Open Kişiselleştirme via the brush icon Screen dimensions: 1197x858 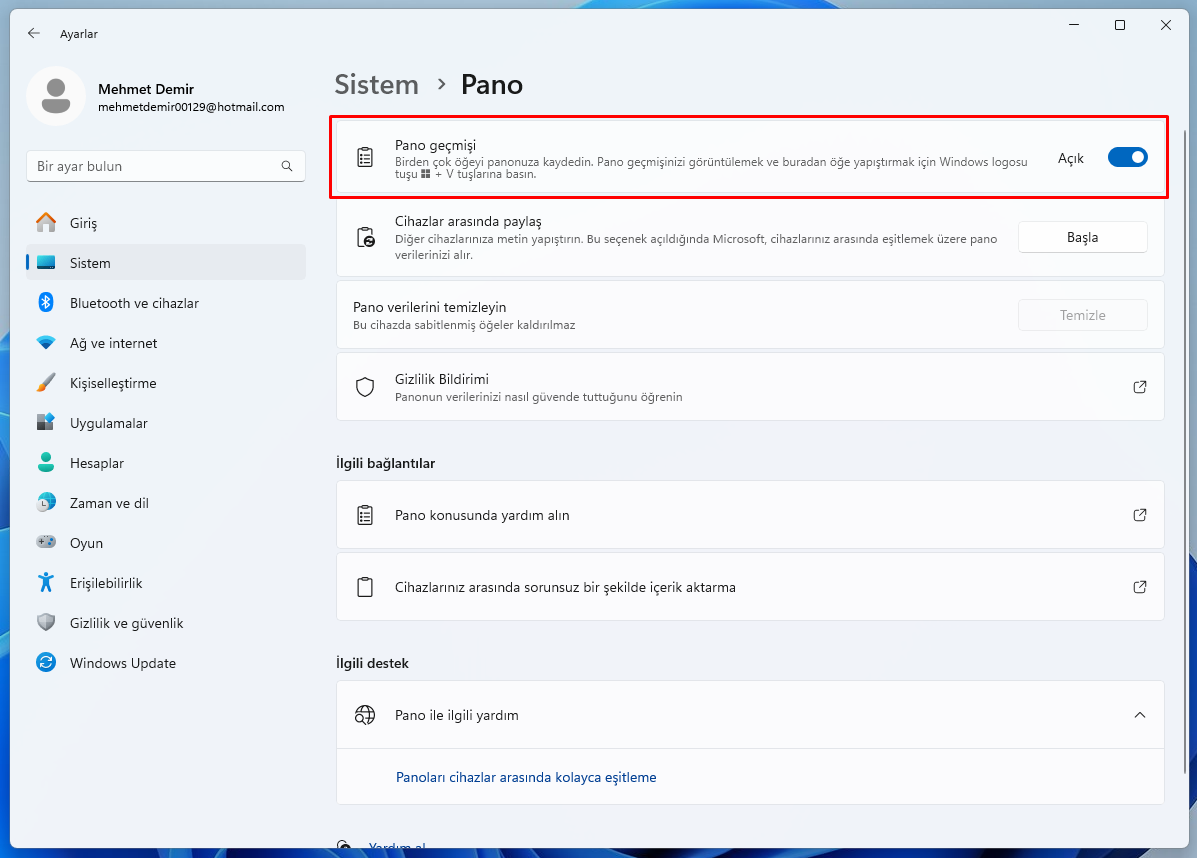[45, 382]
